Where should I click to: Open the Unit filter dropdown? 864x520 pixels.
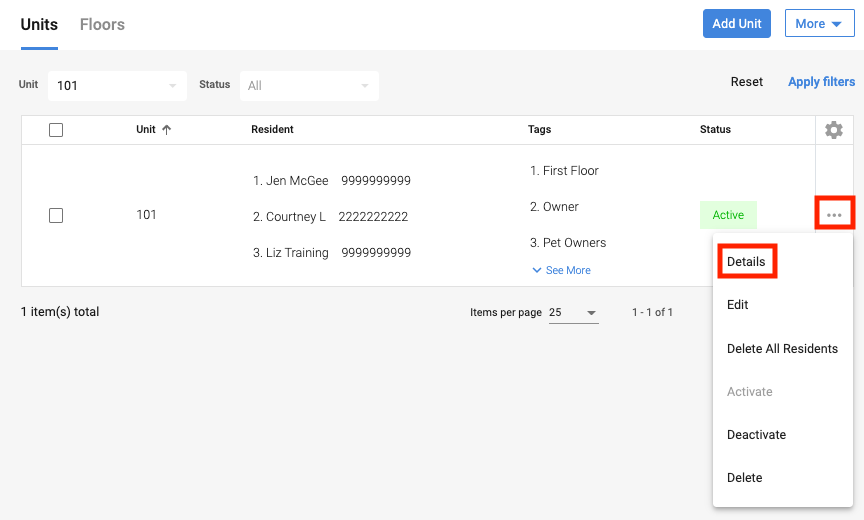tap(117, 86)
